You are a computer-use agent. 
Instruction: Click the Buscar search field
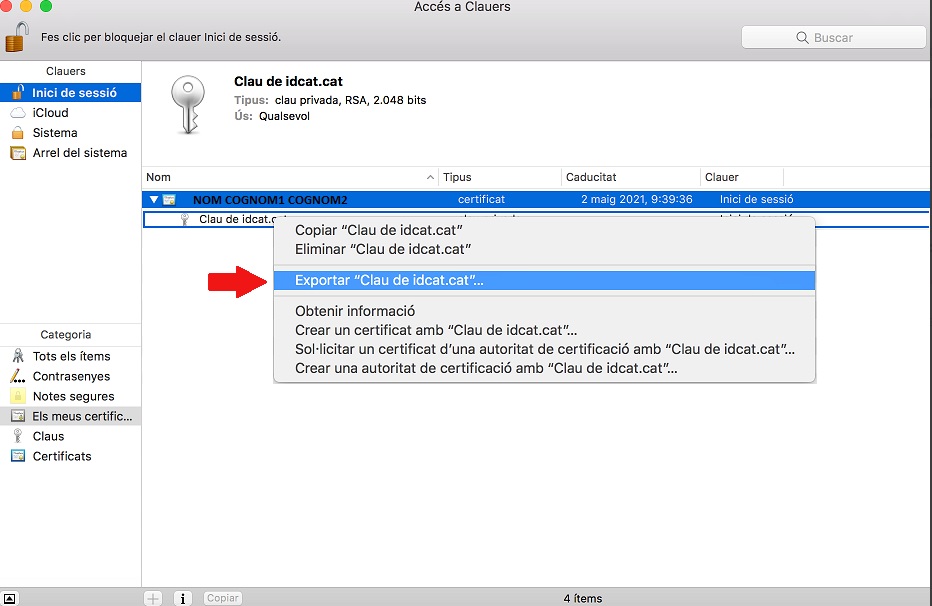click(x=833, y=37)
